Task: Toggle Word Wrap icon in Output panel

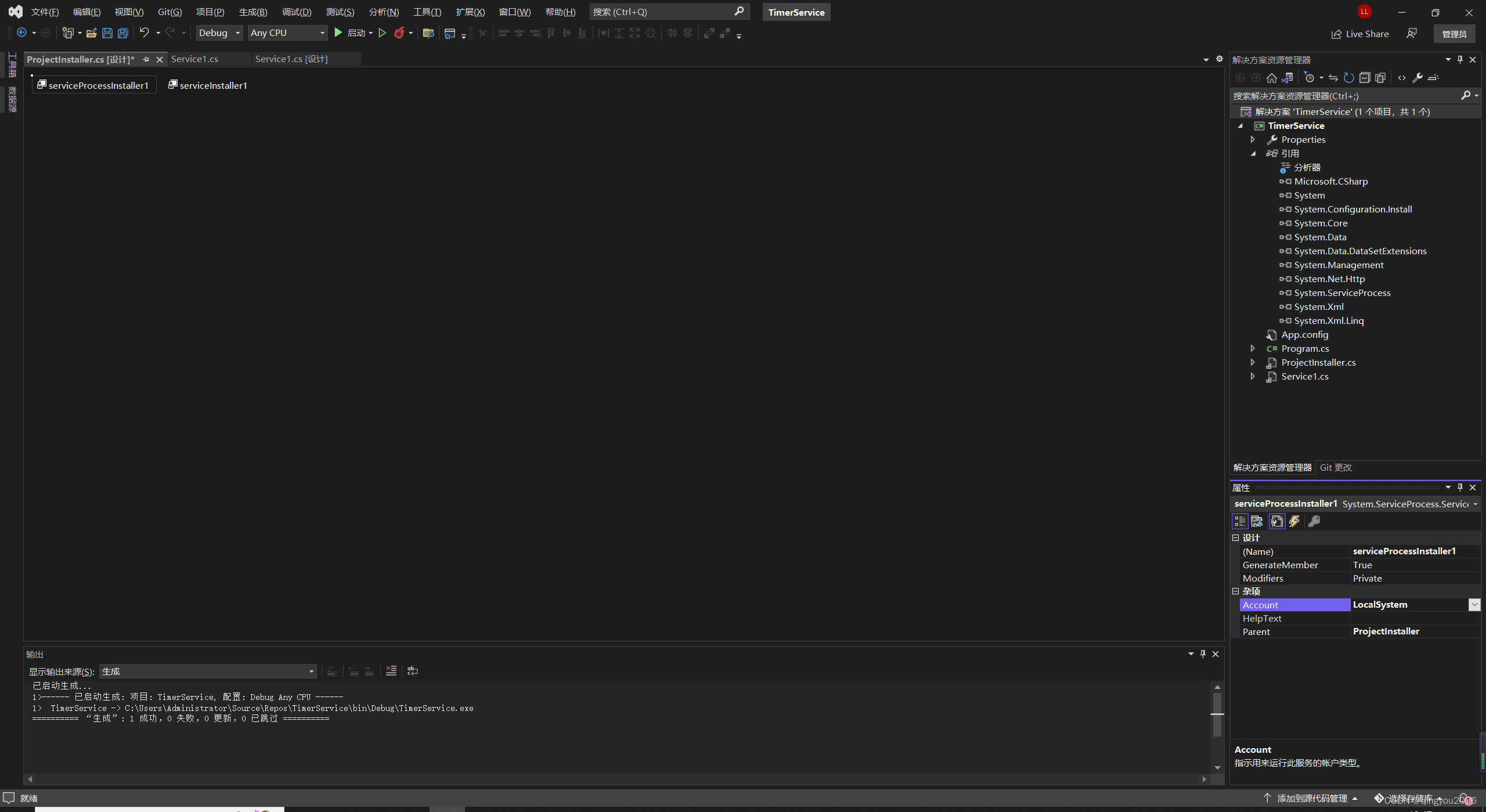Action: click(413, 671)
